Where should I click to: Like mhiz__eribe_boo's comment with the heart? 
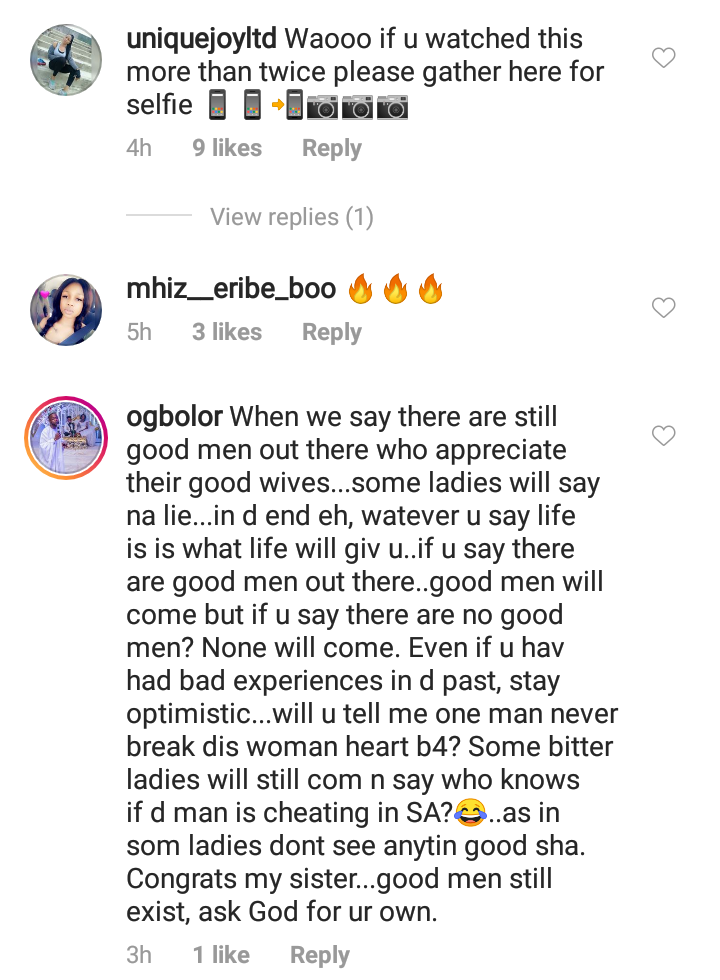point(664,309)
